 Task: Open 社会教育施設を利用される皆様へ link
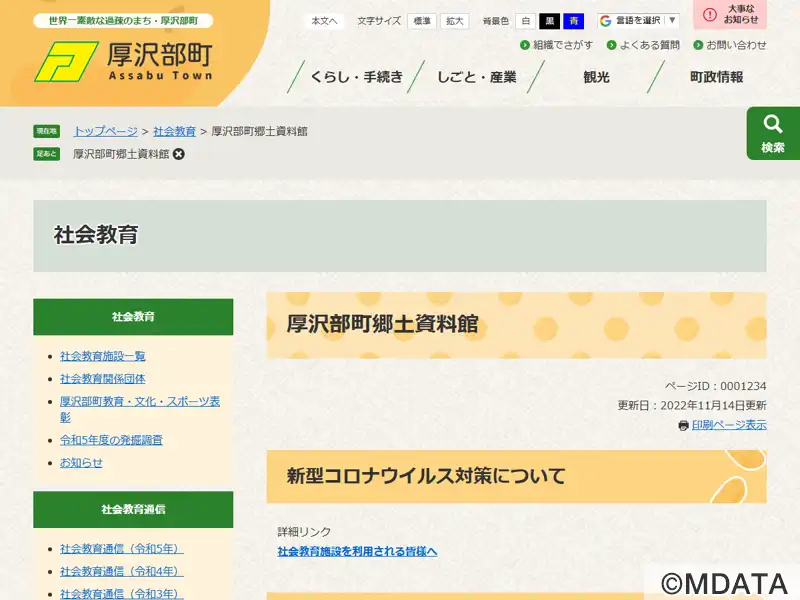[357, 551]
